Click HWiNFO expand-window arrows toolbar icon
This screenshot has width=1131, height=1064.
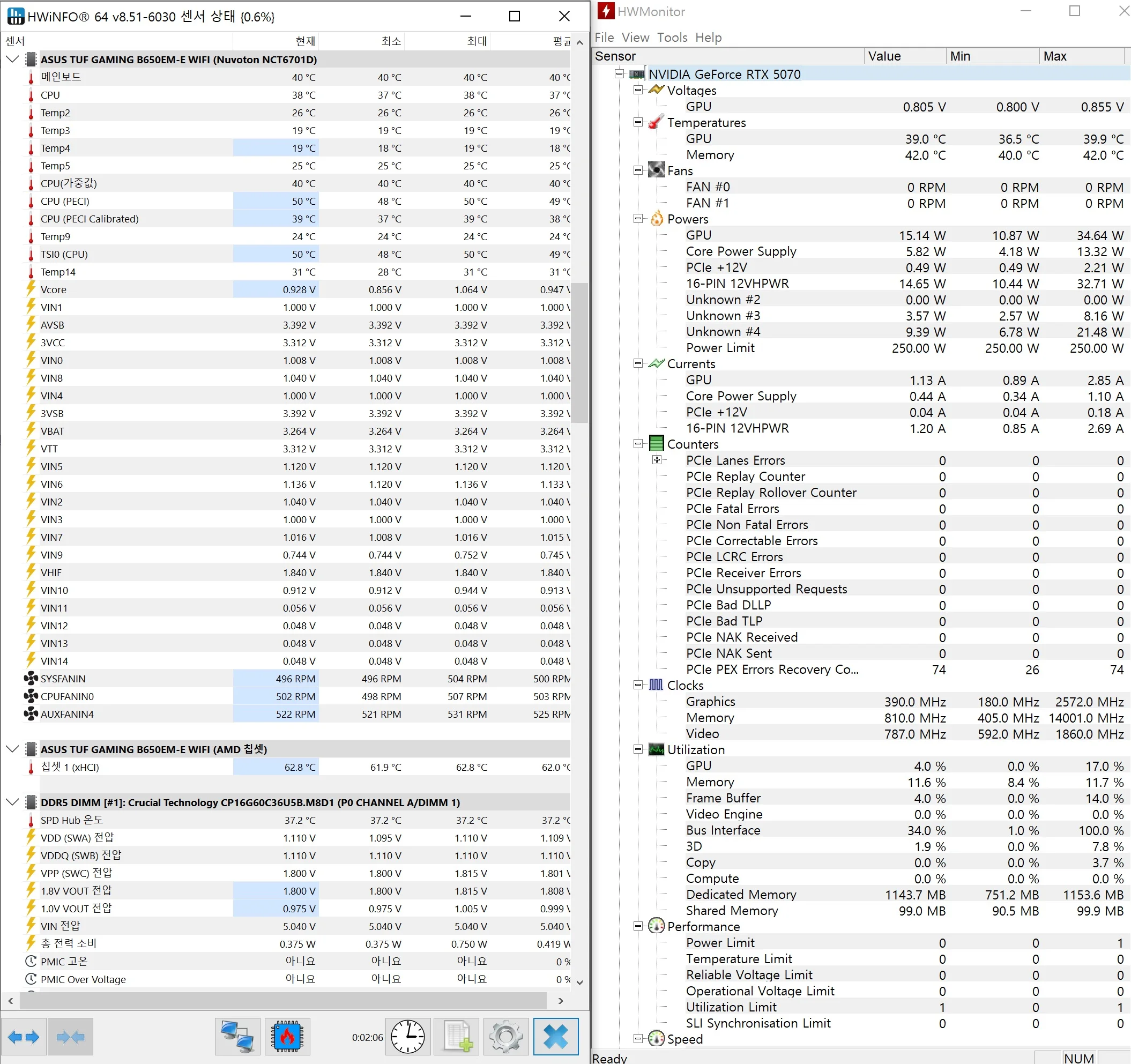tap(24, 1037)
